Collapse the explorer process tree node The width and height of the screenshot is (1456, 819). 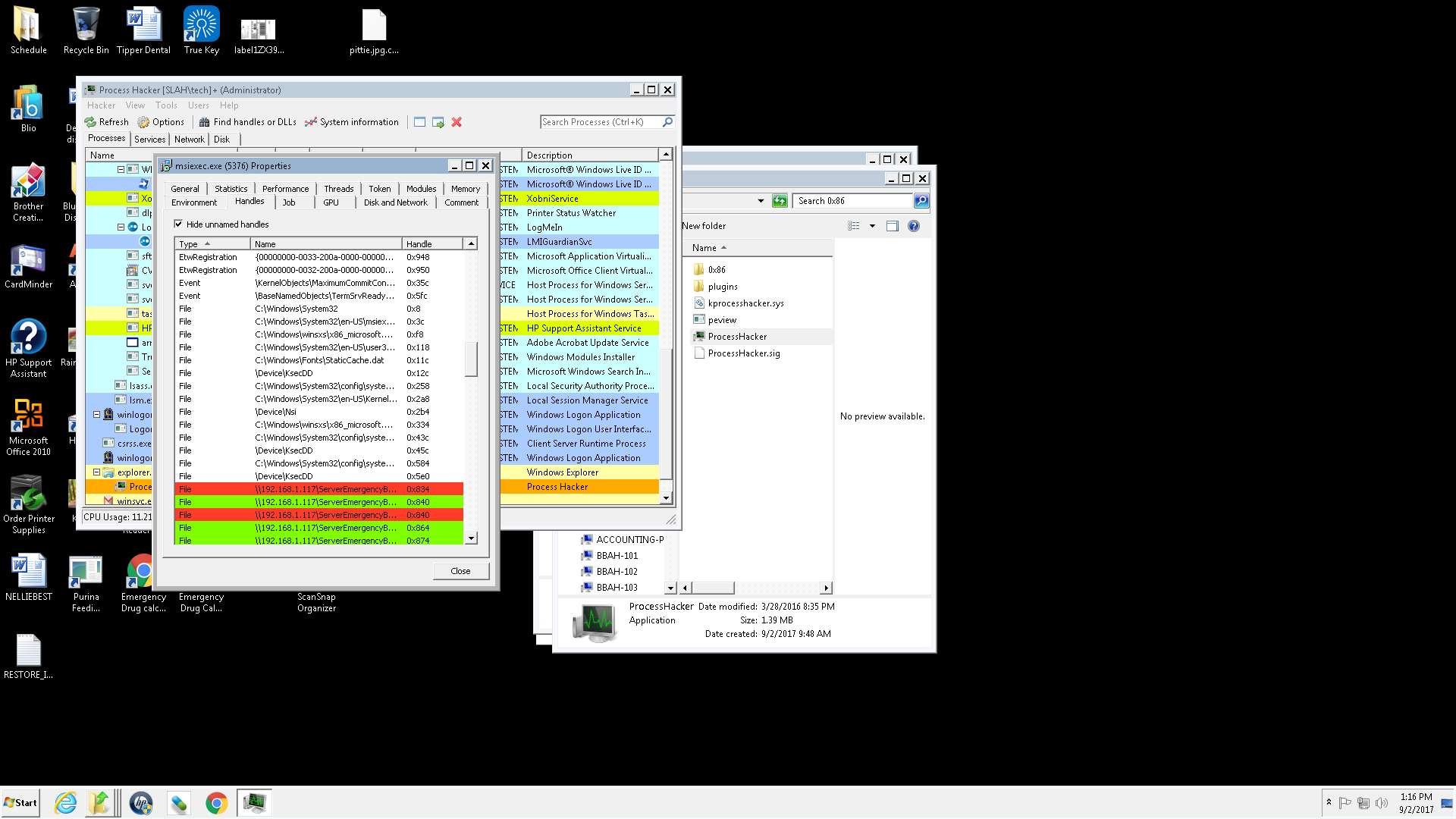[x=96, y=472]
